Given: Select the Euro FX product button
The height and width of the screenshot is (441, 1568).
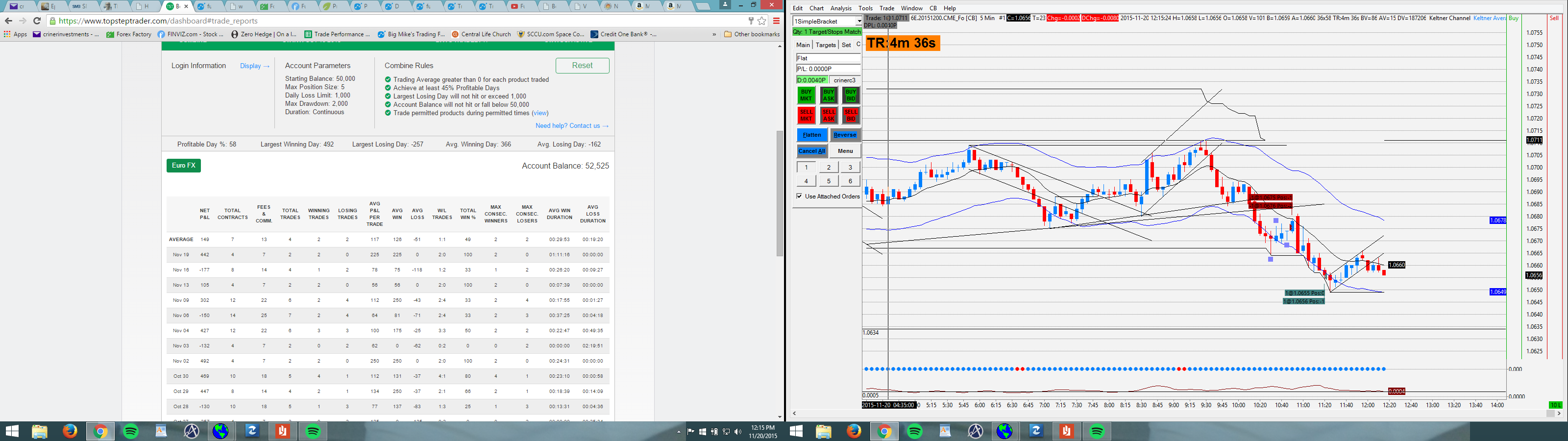Looking at the screenshot, I should pyautogui.click(x=184, y=166).
